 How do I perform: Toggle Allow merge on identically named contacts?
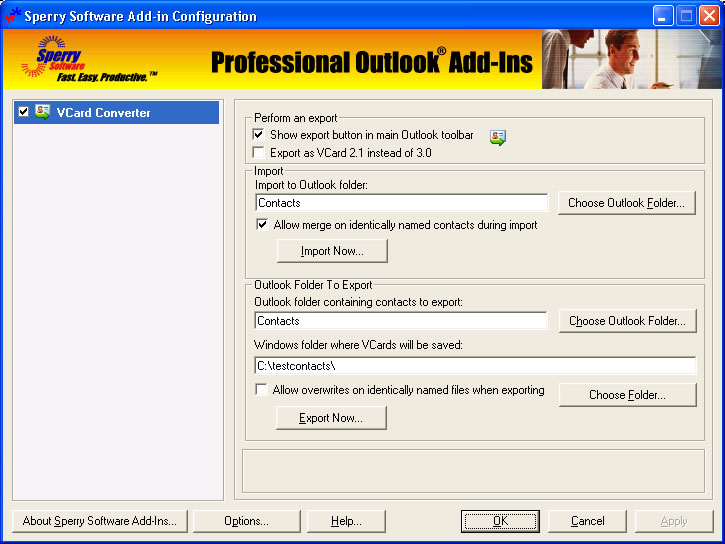262,225
